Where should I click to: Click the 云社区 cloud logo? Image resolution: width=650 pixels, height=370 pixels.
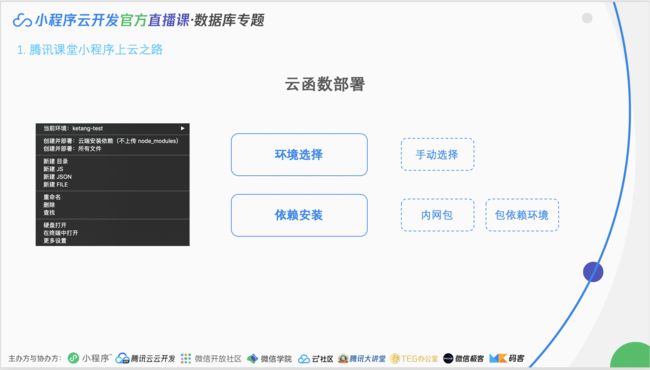303,358
